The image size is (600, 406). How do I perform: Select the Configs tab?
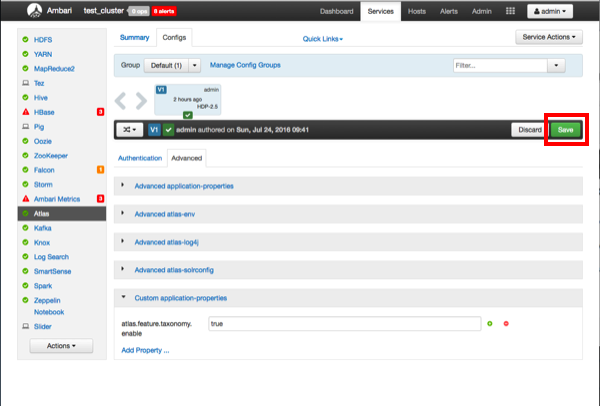point(174,38)
